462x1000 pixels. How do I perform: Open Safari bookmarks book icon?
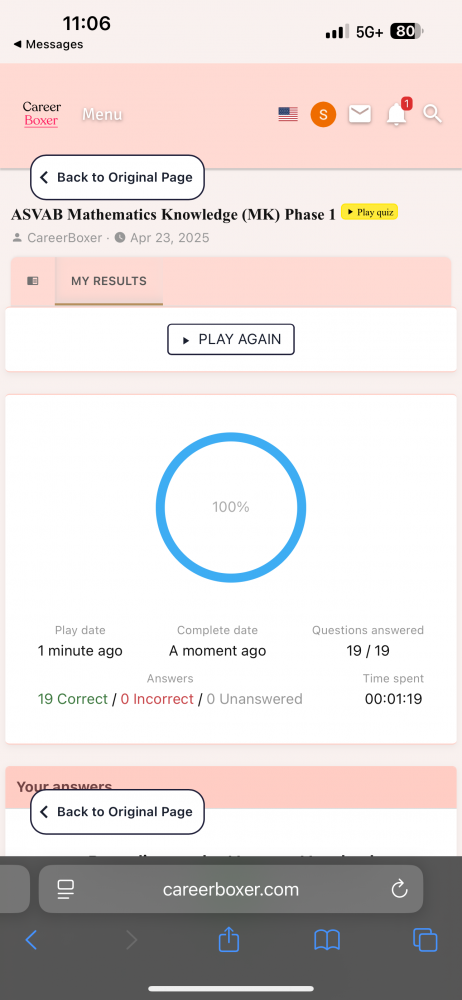point(327,940)
